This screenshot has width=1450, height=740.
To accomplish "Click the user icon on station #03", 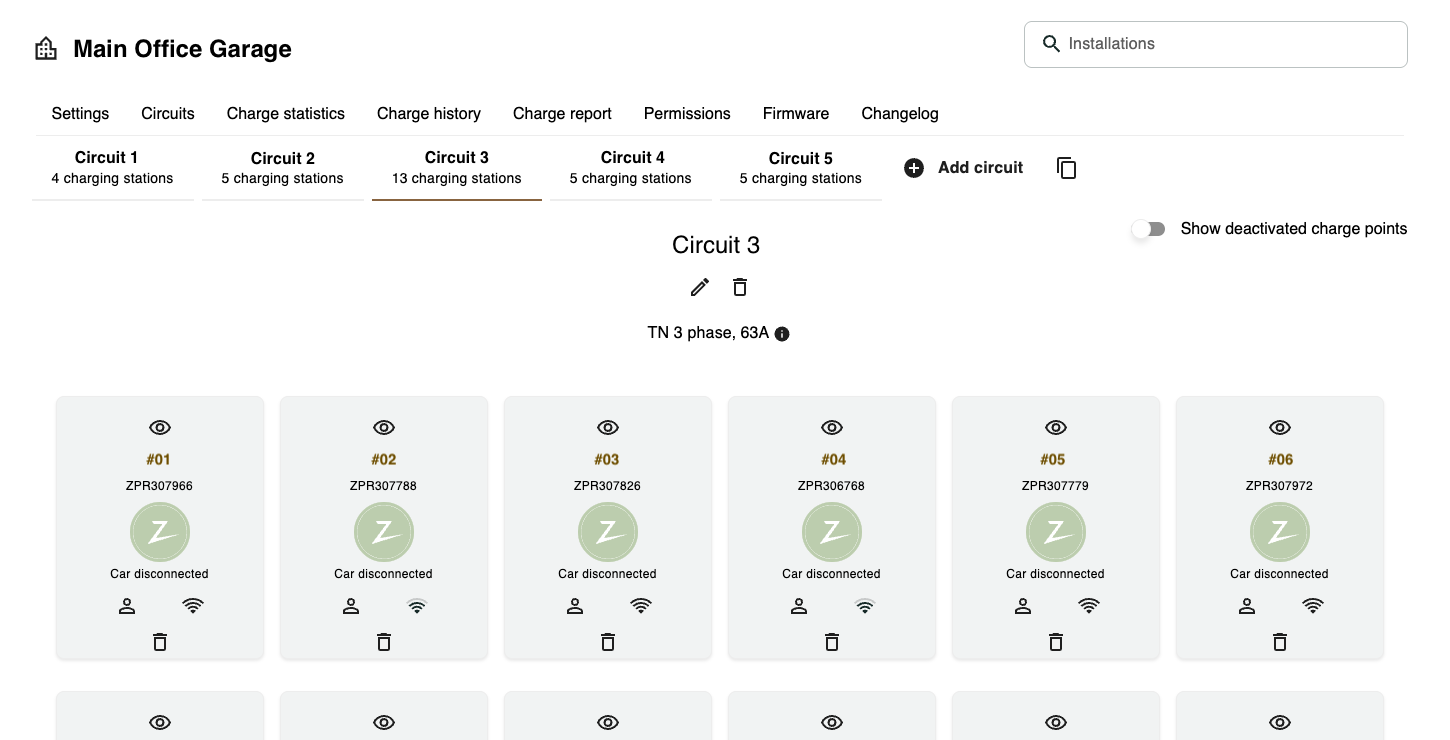I will click(575, 606).
